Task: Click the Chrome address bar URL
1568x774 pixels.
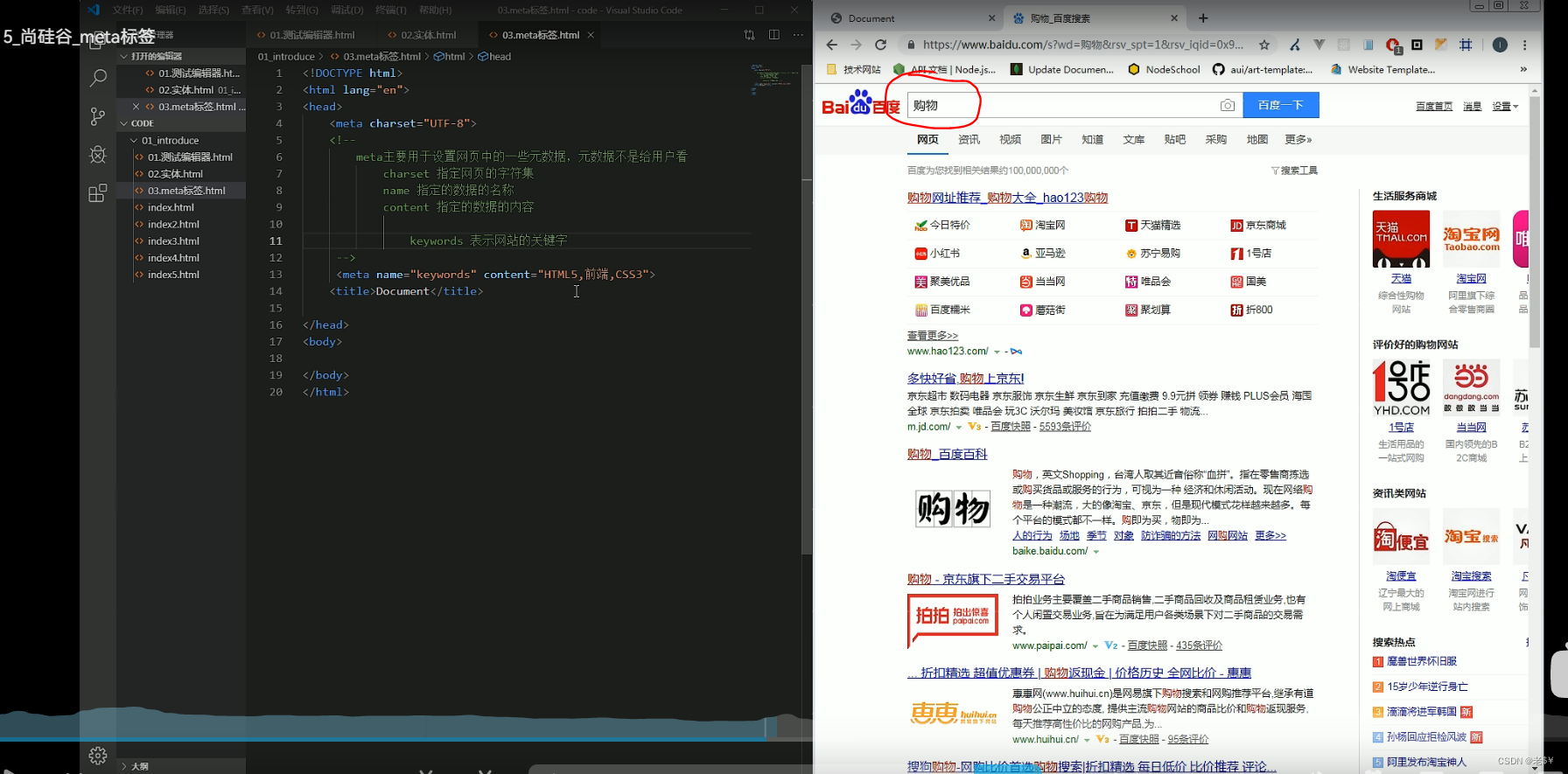Action: click(1082, 45)
